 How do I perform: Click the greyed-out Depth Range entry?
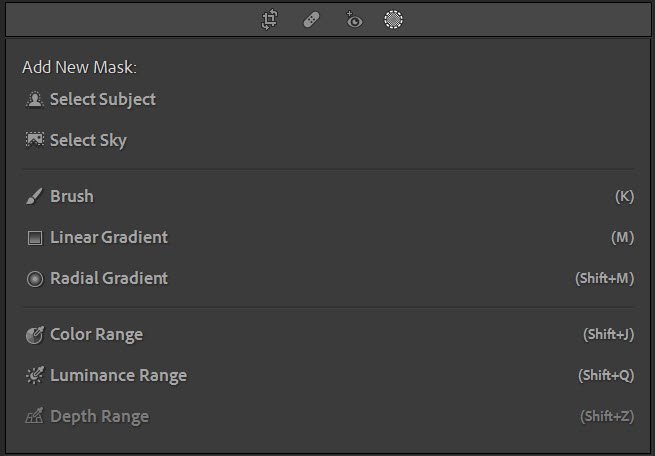point(99,417)
